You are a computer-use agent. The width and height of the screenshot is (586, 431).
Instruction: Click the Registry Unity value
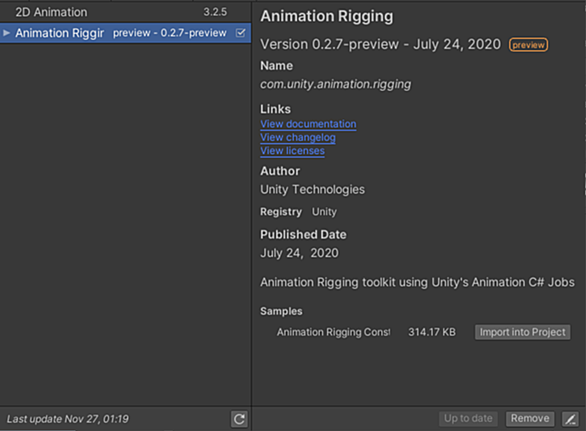[324, 212]
